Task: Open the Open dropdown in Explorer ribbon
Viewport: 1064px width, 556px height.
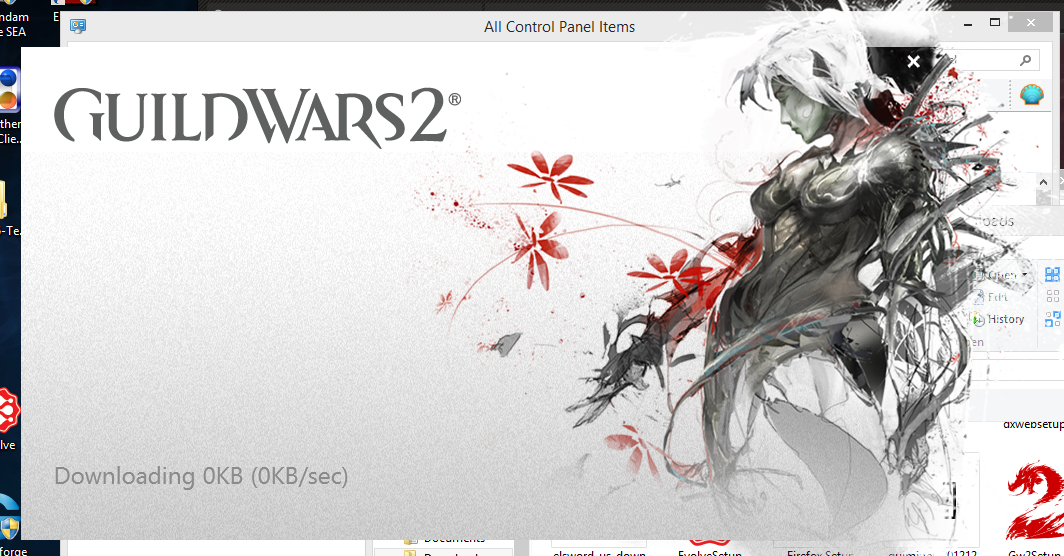Action: click(x=1002, y=276)
